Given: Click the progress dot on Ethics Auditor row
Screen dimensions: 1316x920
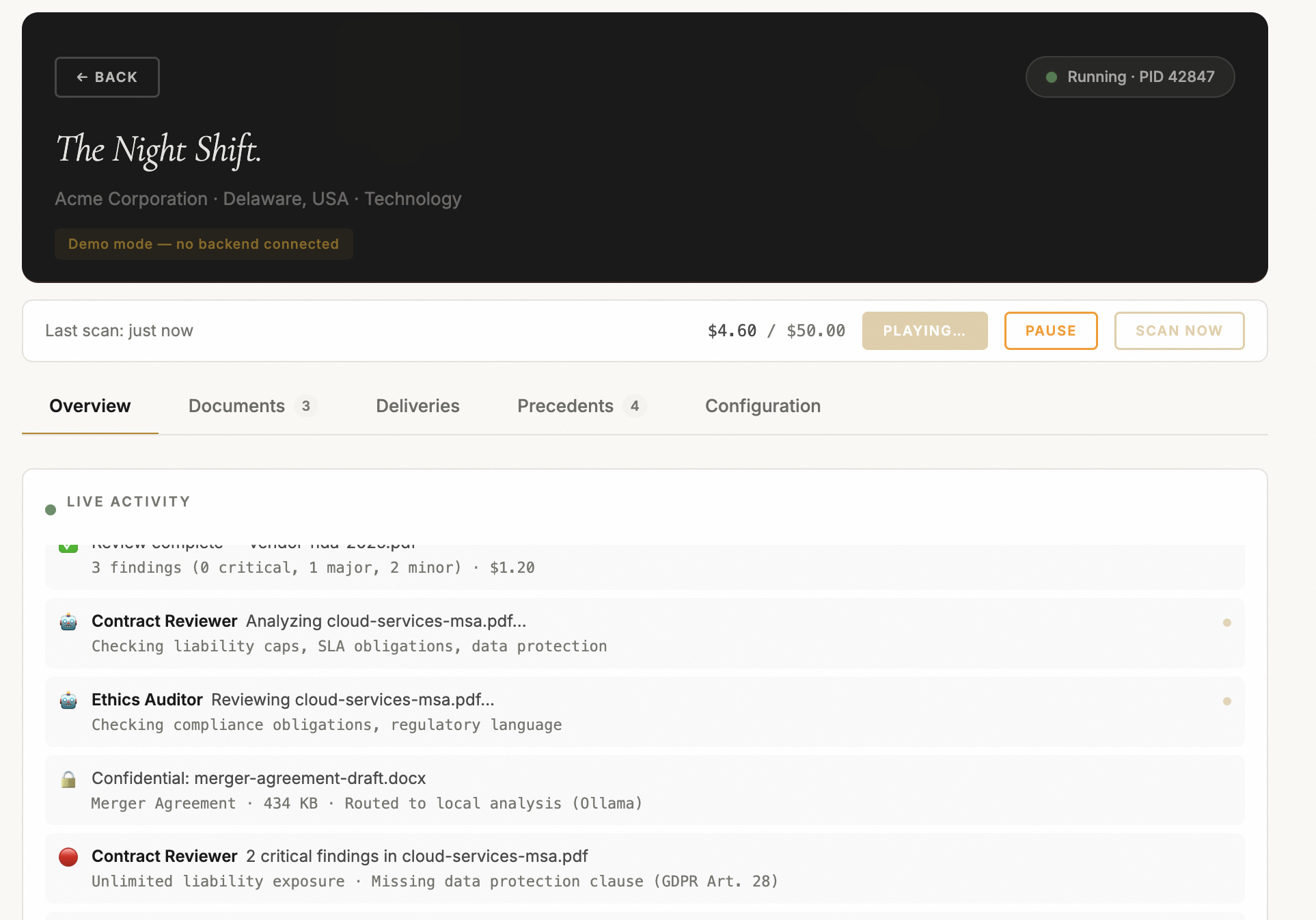Looking at the screenshot, I should tap(1227, 701).
